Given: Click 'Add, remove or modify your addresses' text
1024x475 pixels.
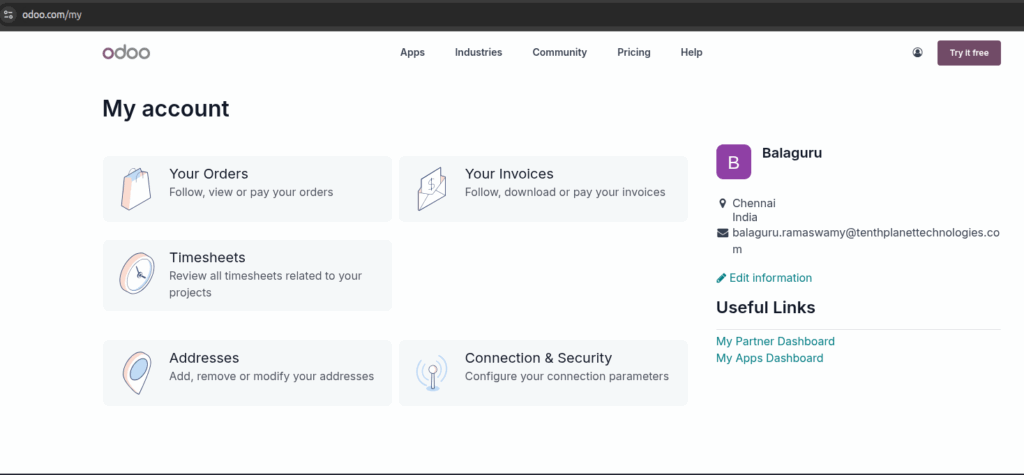Looking at the screenshot, I should point(272,377).
